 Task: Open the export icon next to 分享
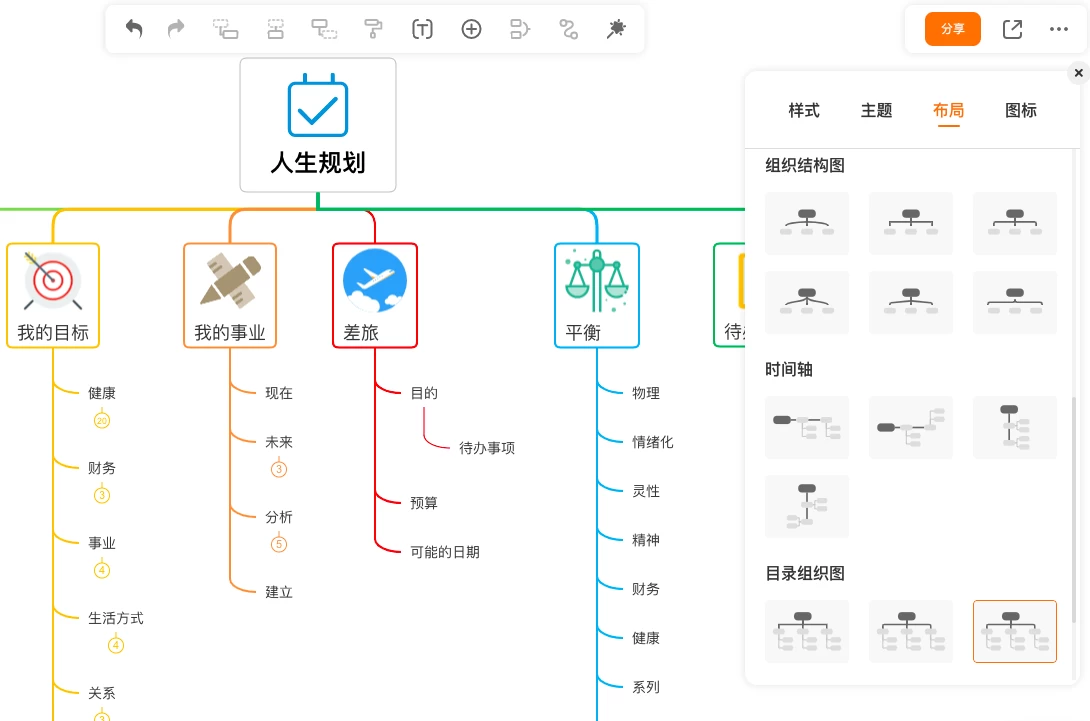(1012, 29)
